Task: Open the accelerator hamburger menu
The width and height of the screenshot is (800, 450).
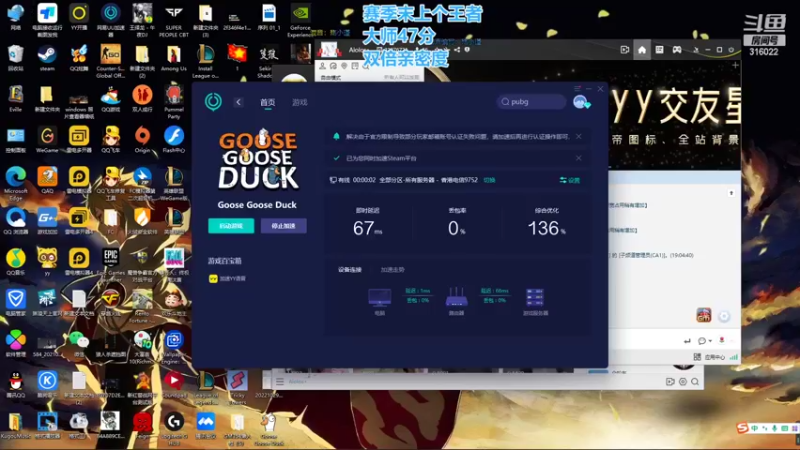Action: click(x=577, y=89)
